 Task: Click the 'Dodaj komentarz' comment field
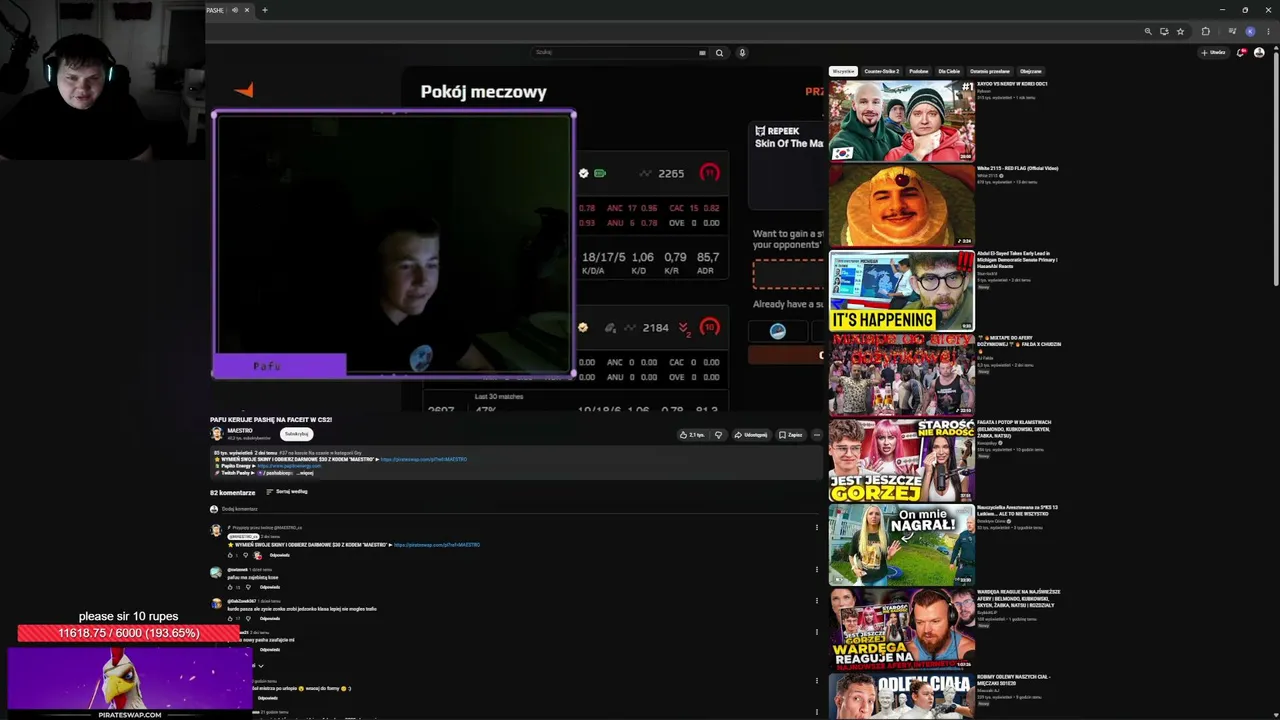coord(520,509)
